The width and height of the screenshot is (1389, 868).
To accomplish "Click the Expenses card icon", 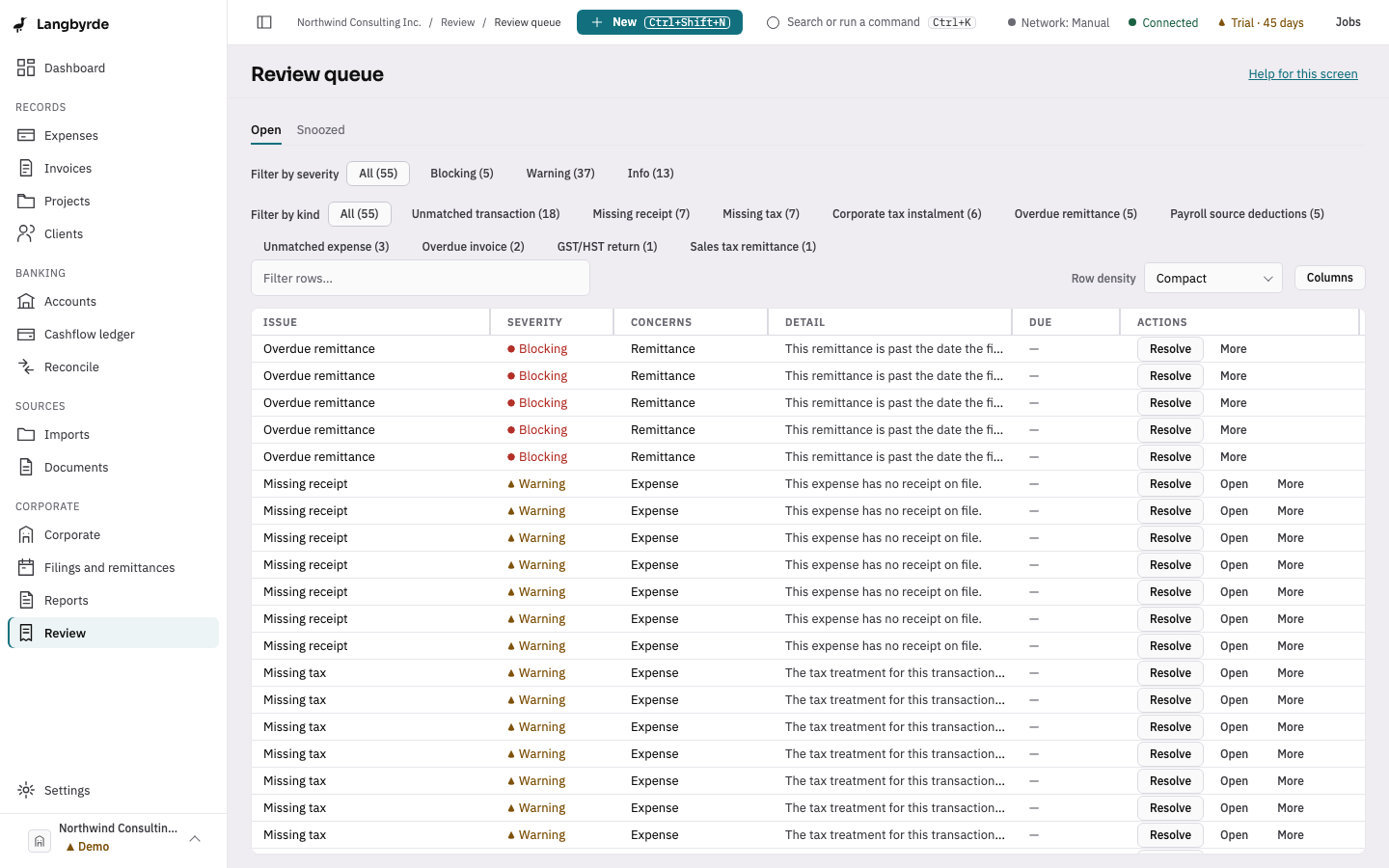I will pos(26,135).
